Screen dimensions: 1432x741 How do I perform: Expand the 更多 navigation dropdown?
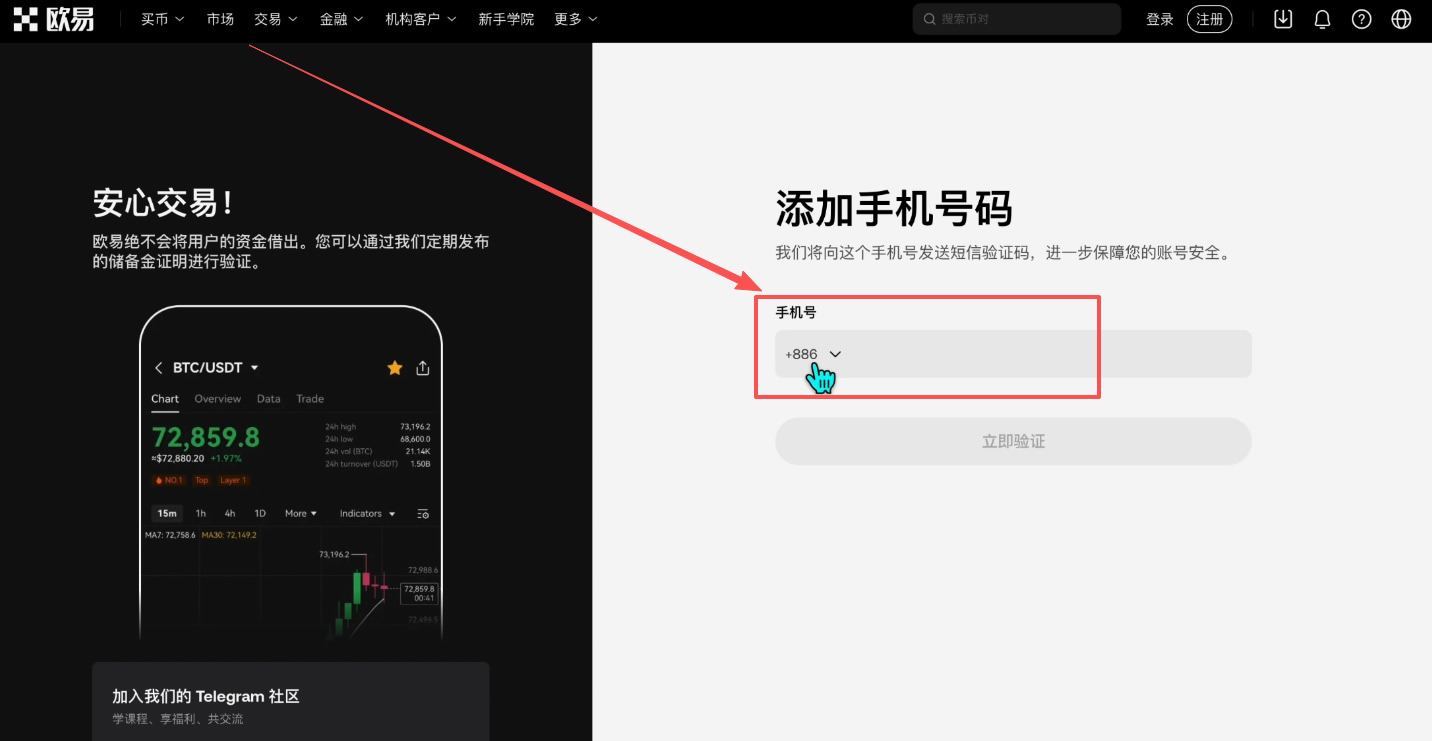576,18
